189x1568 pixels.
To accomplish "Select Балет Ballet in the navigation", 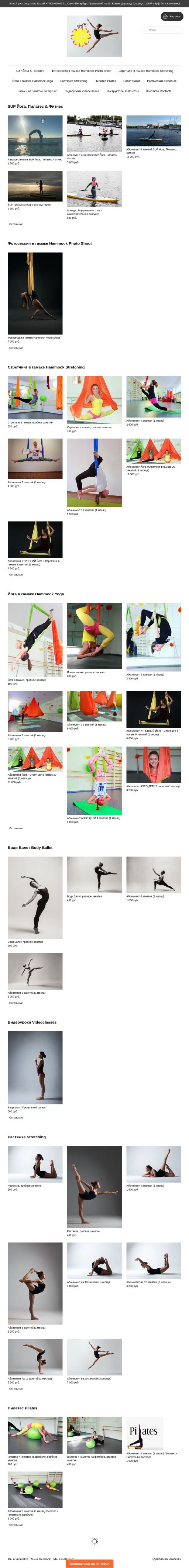I will point(131,81).
